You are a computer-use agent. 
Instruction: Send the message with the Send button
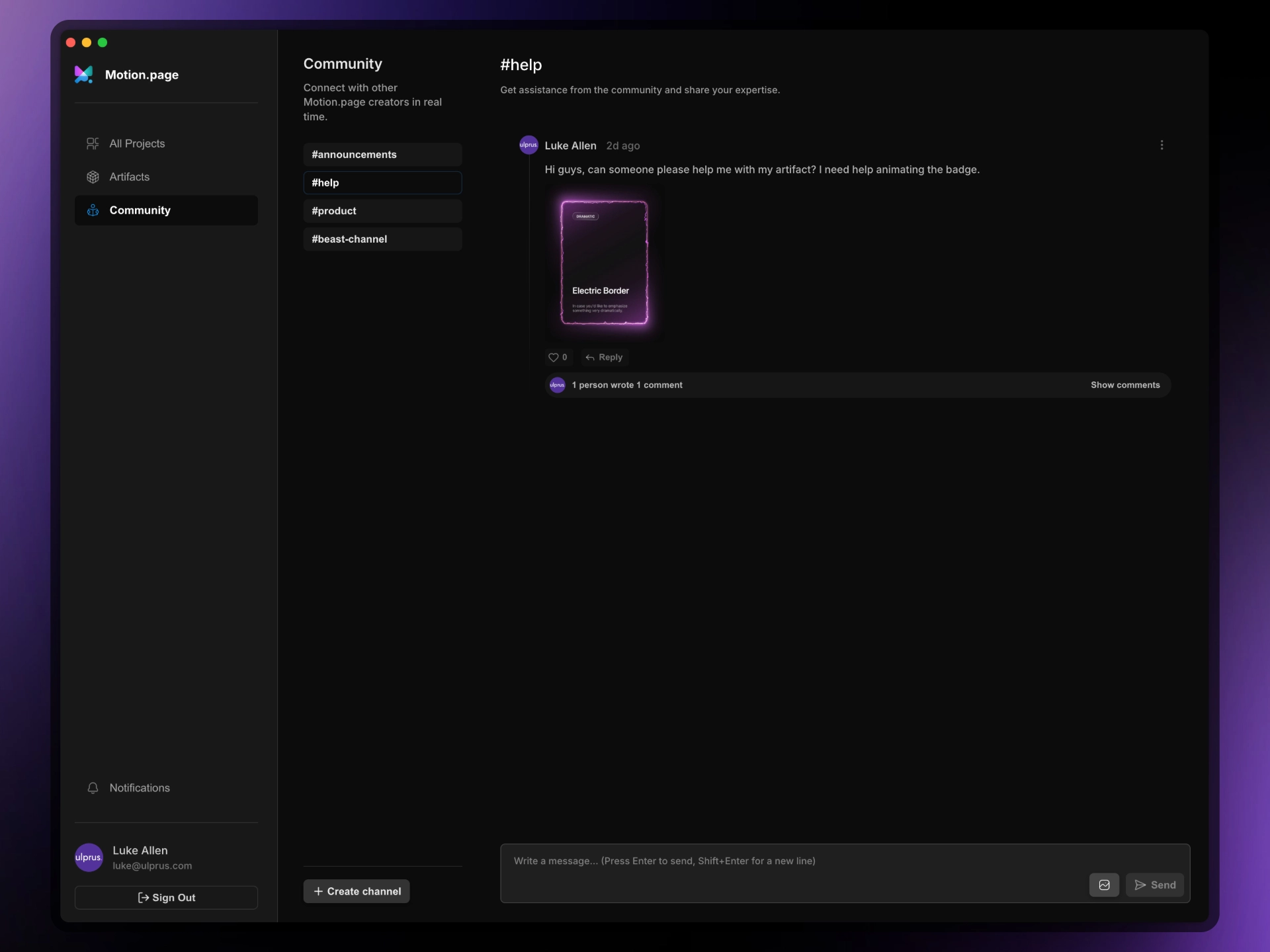[x=1155, y=885]
